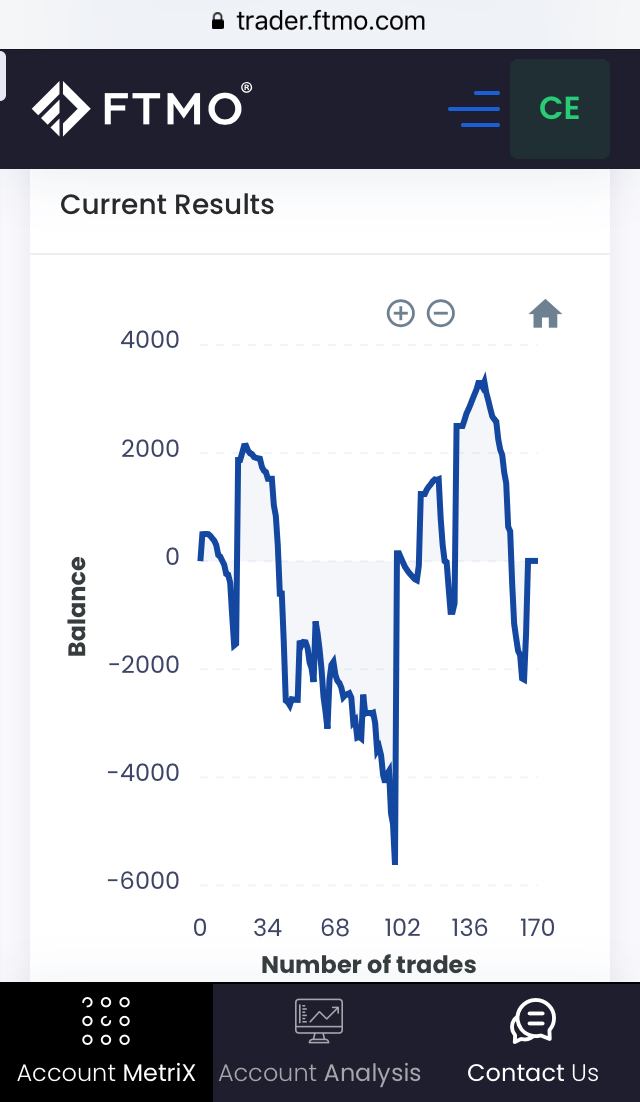Viewport: 640px width, 1102px height.
Task: Click the padlock icon in address bar
Action: point(219,21)
